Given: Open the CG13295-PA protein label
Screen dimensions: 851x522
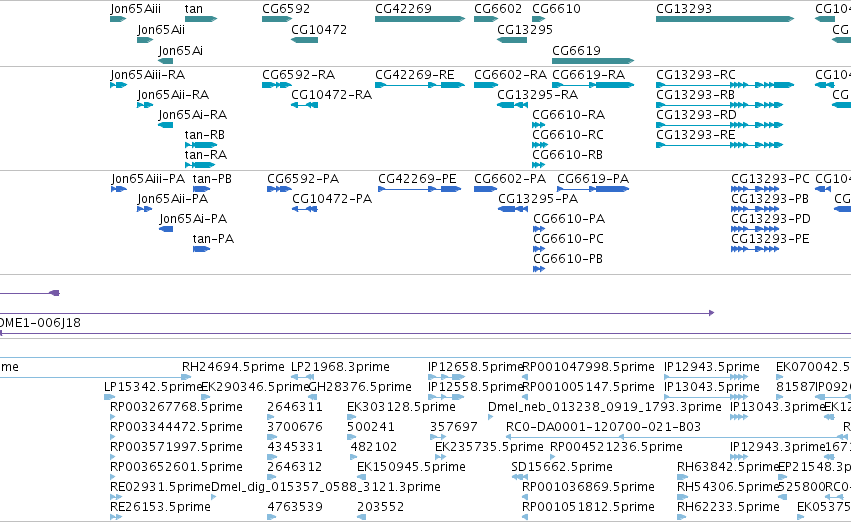Looking at the screenshot, I should pyautogui.click(x=538, y=199).
